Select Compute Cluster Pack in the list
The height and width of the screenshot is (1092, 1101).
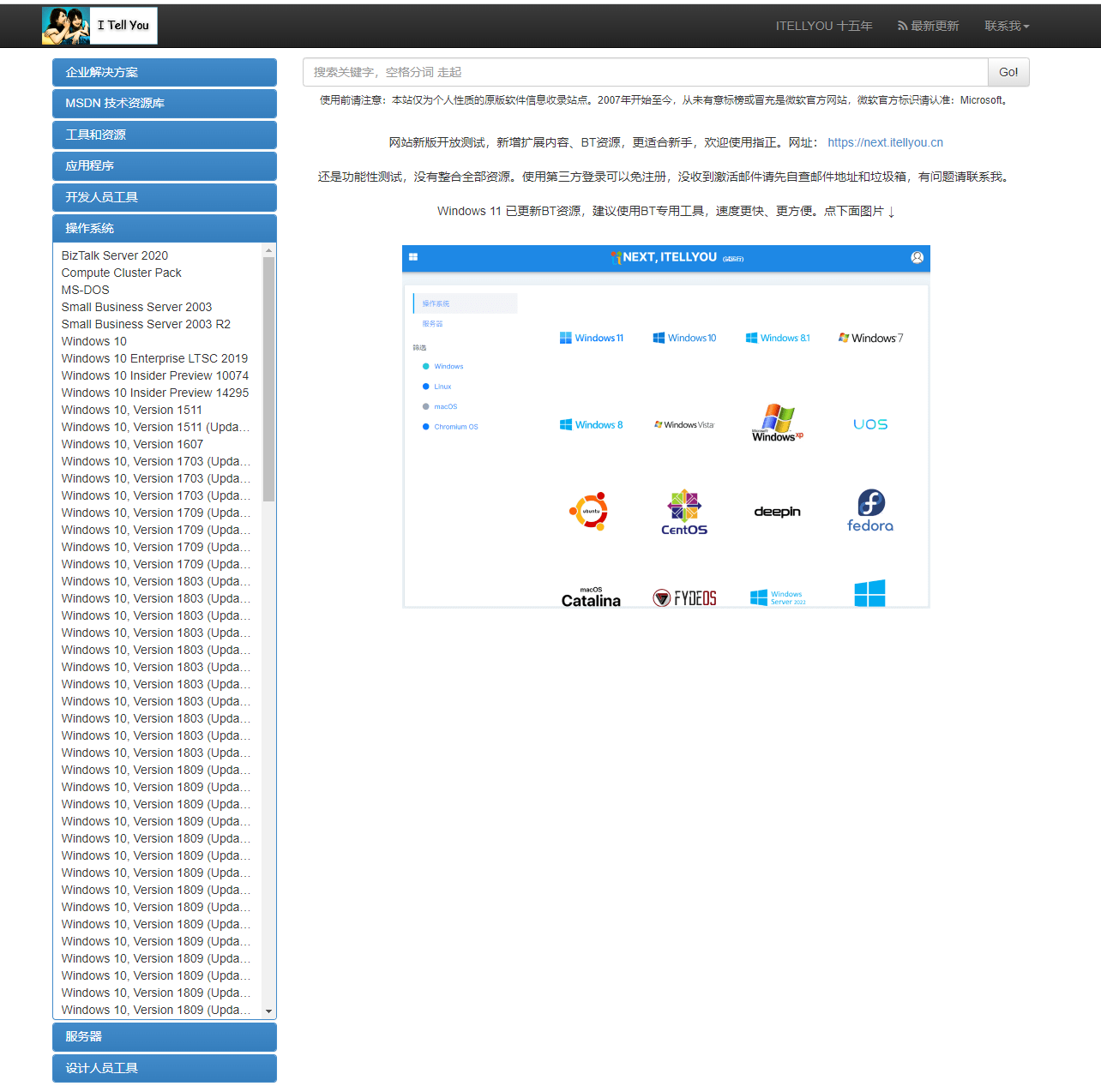point(122,273)
